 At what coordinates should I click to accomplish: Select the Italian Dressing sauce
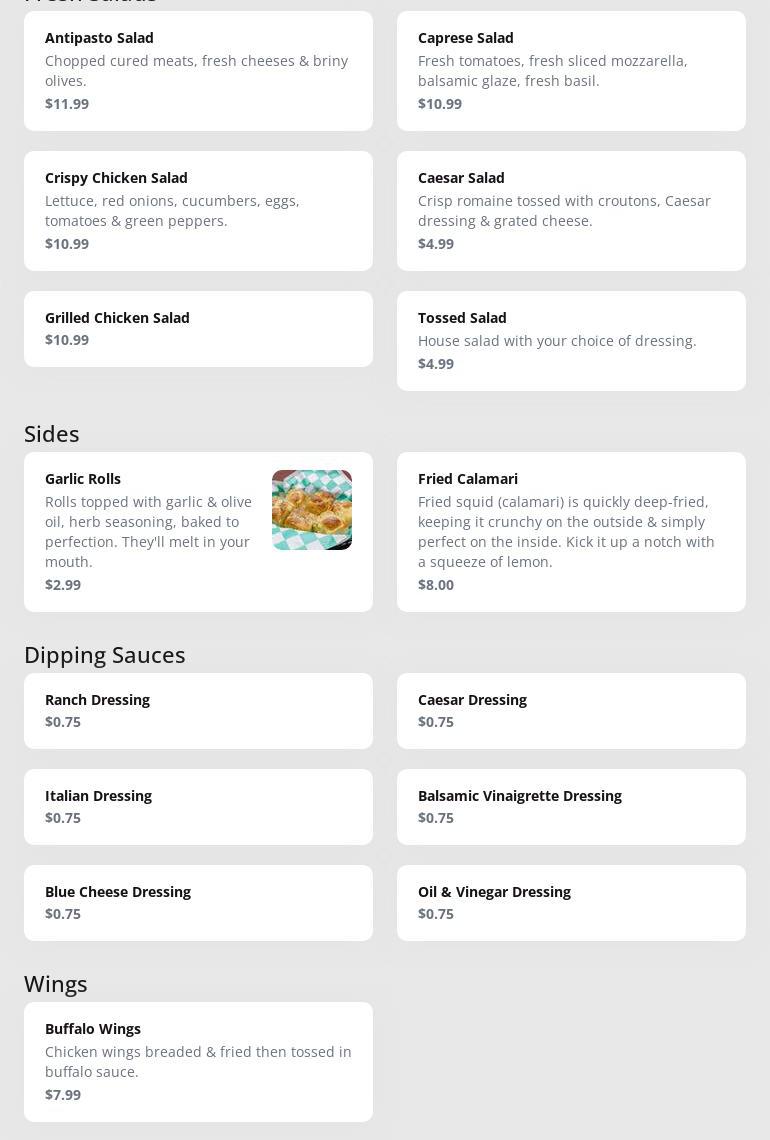(198, 807)
